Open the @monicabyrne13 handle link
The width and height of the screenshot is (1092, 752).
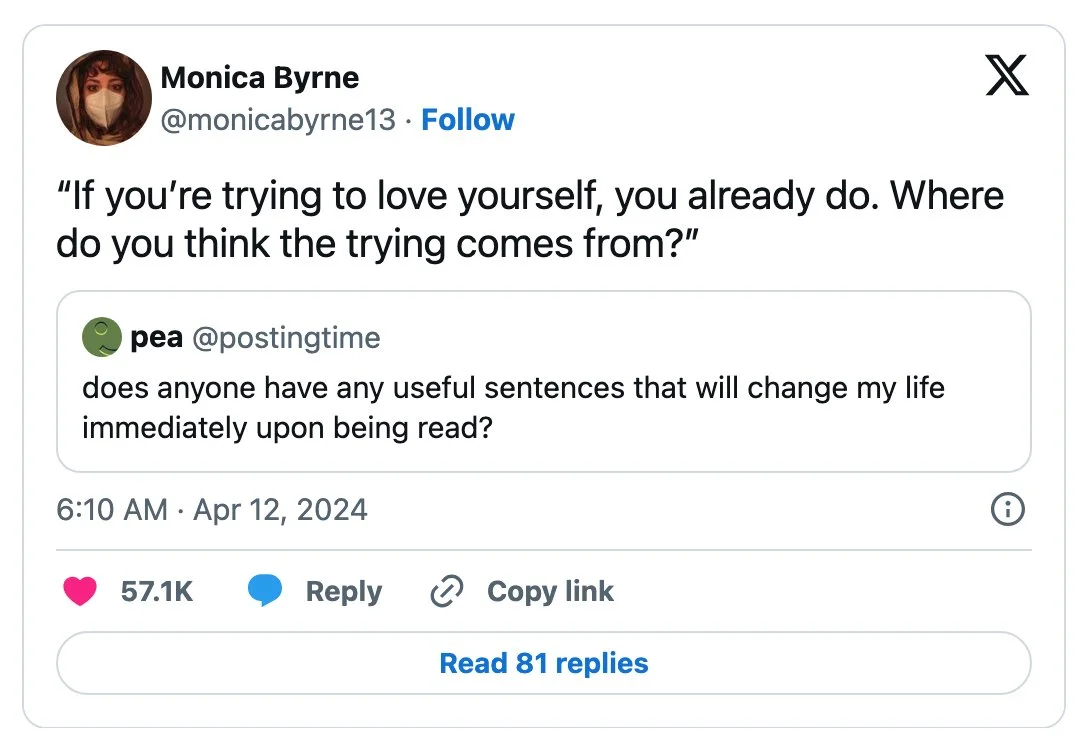(x=278, y=120)
